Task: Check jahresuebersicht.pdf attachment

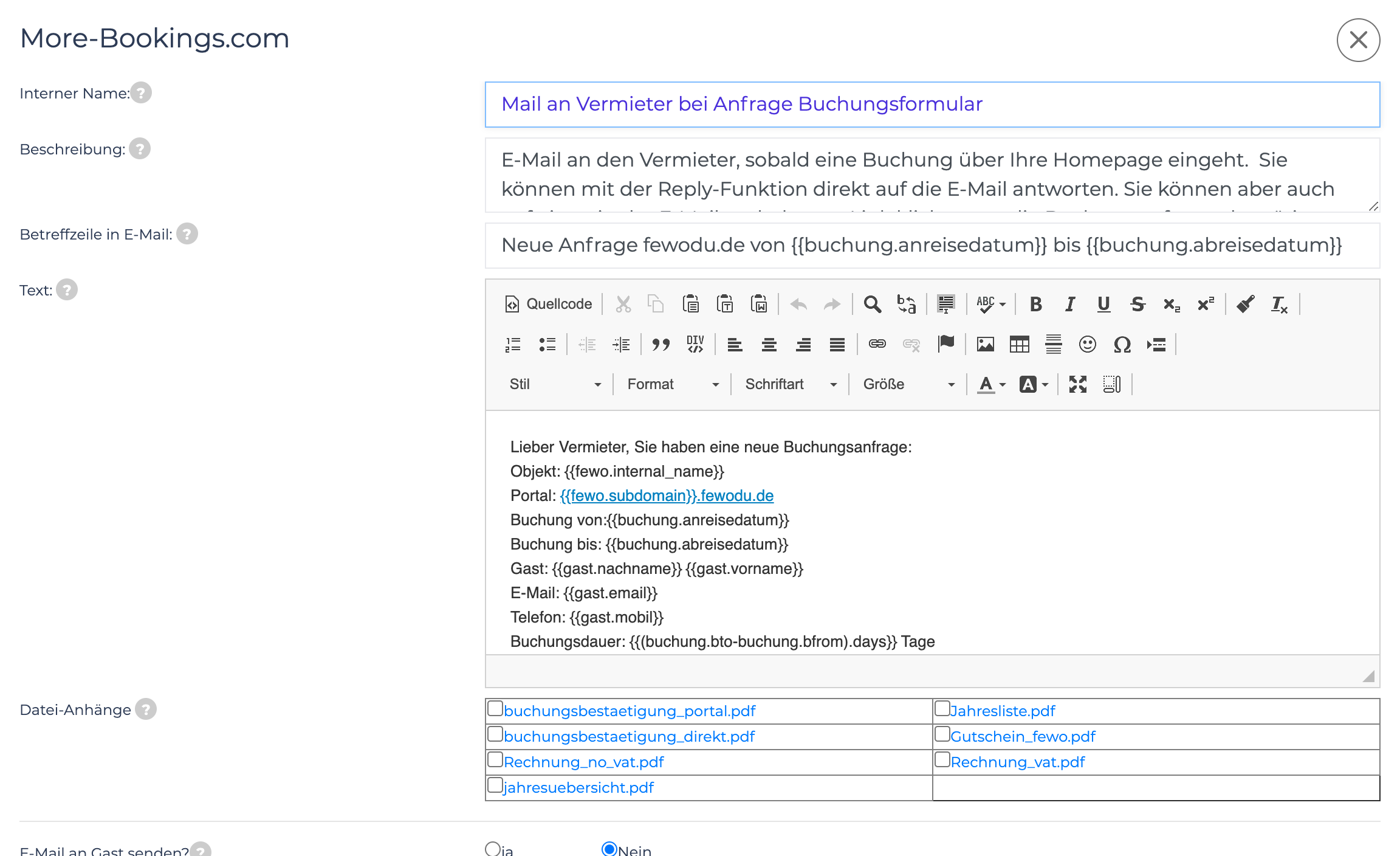Action: tap(495, 785)
